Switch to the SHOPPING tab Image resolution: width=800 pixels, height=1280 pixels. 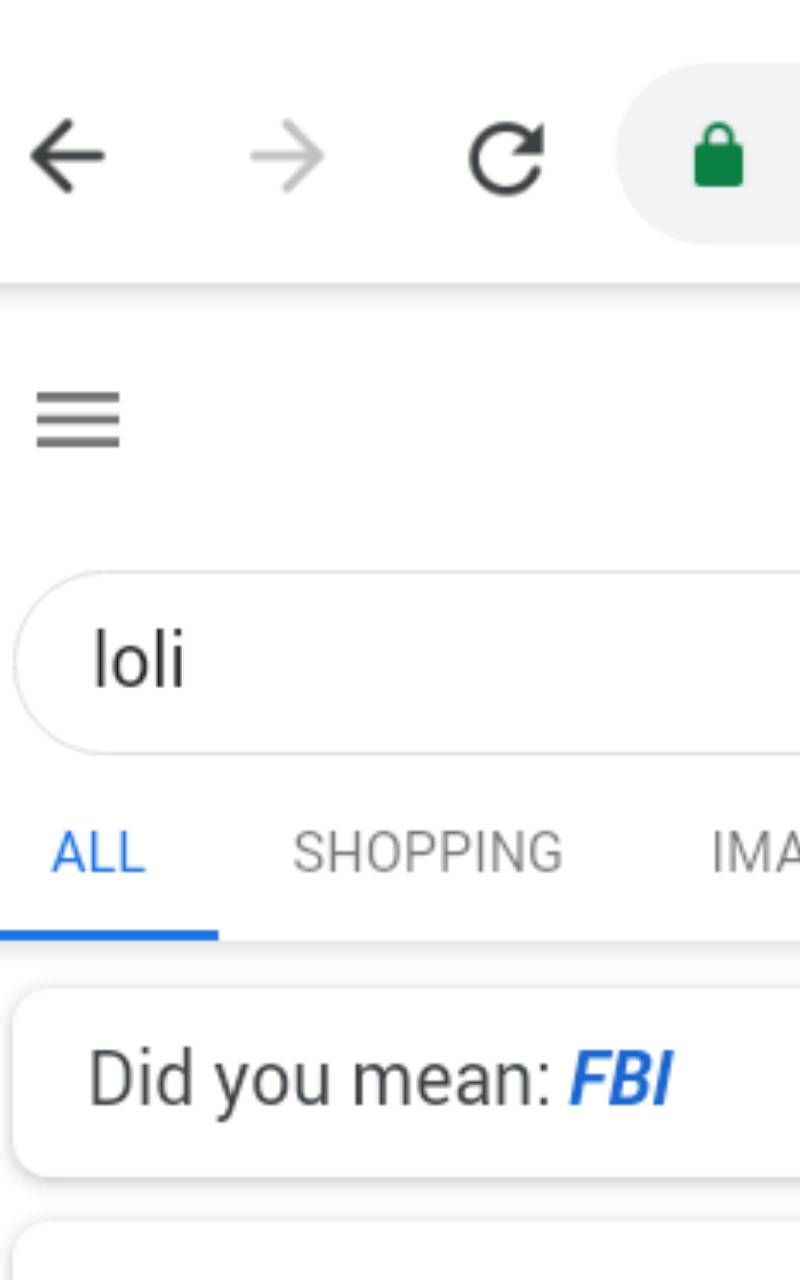pos(428,852)
